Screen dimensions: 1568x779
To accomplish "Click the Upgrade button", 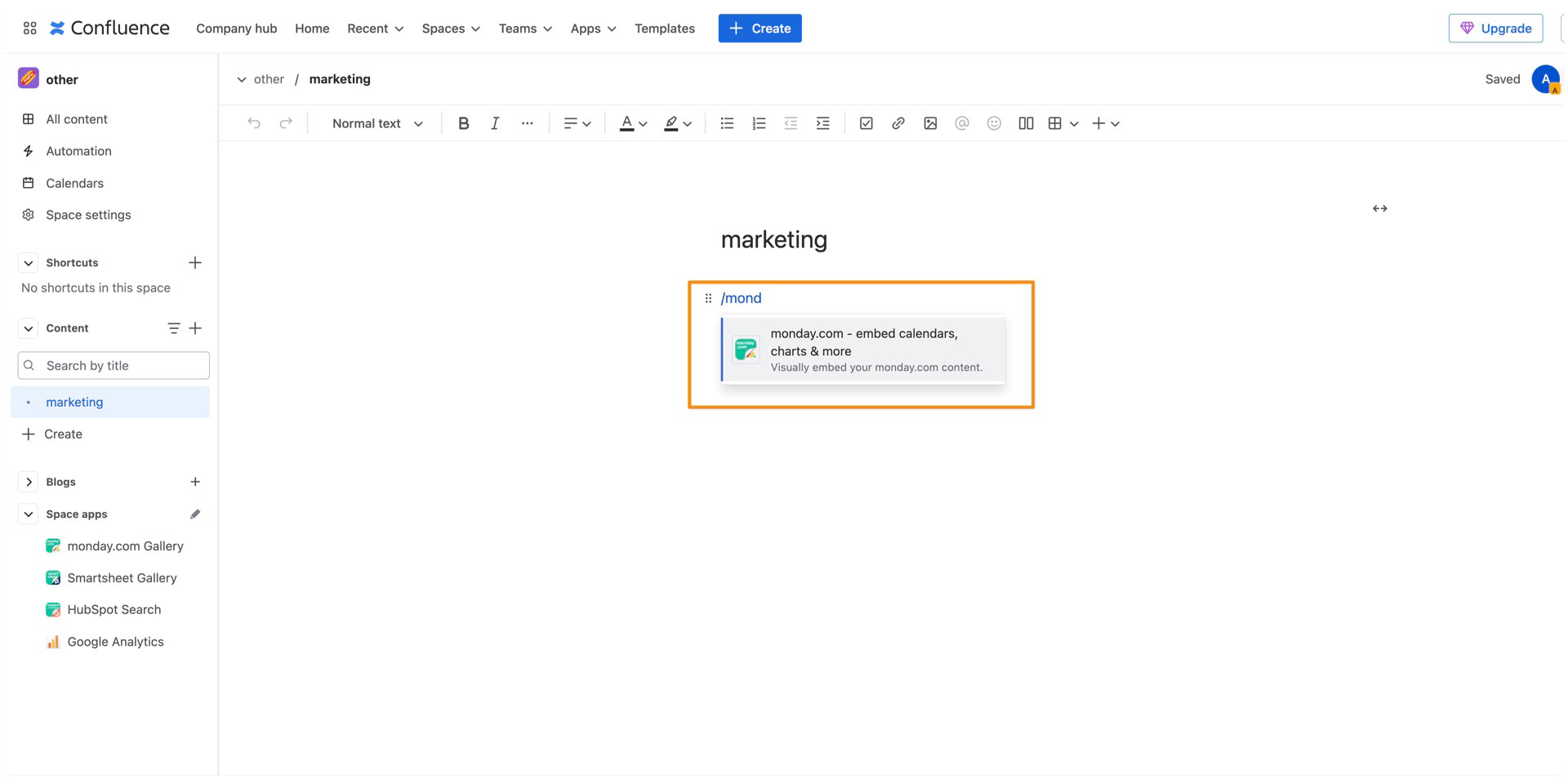I will click(1495, 28).
